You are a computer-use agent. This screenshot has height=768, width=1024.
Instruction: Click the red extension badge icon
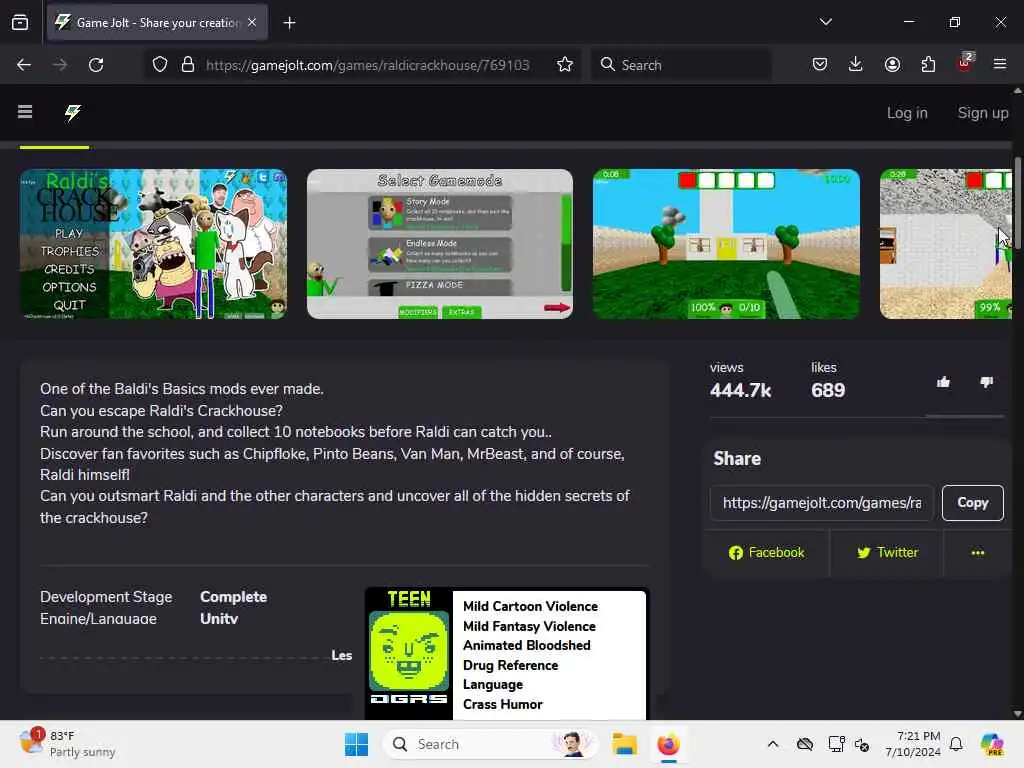click(965, 63)
